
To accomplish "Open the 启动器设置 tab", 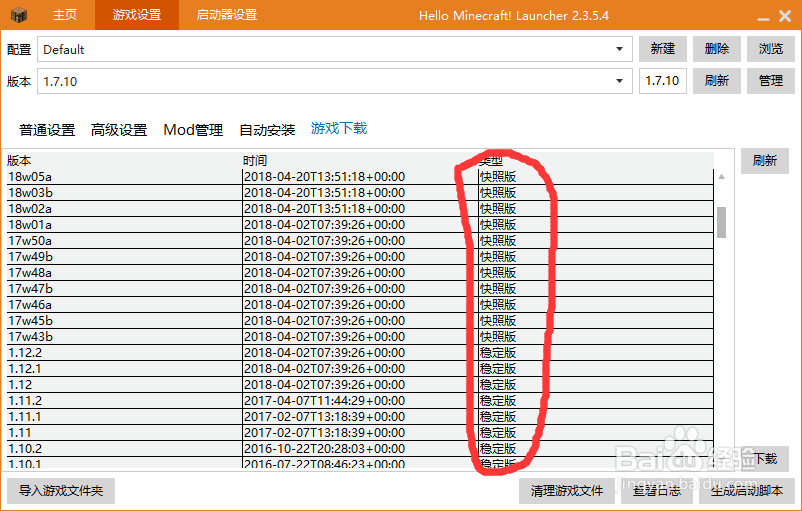I will pos(227,15).
